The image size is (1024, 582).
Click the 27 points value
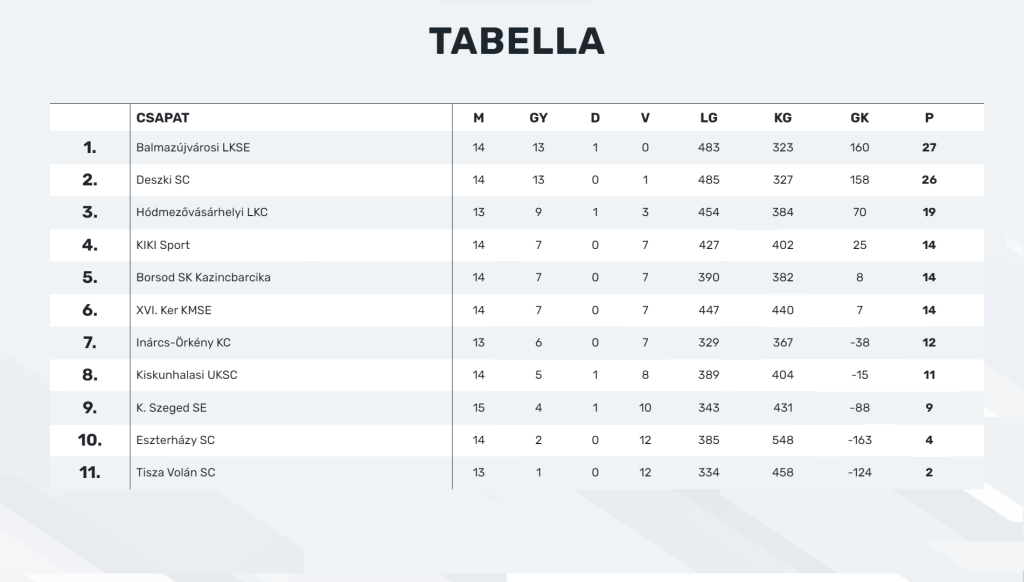[x=929, y=147]
